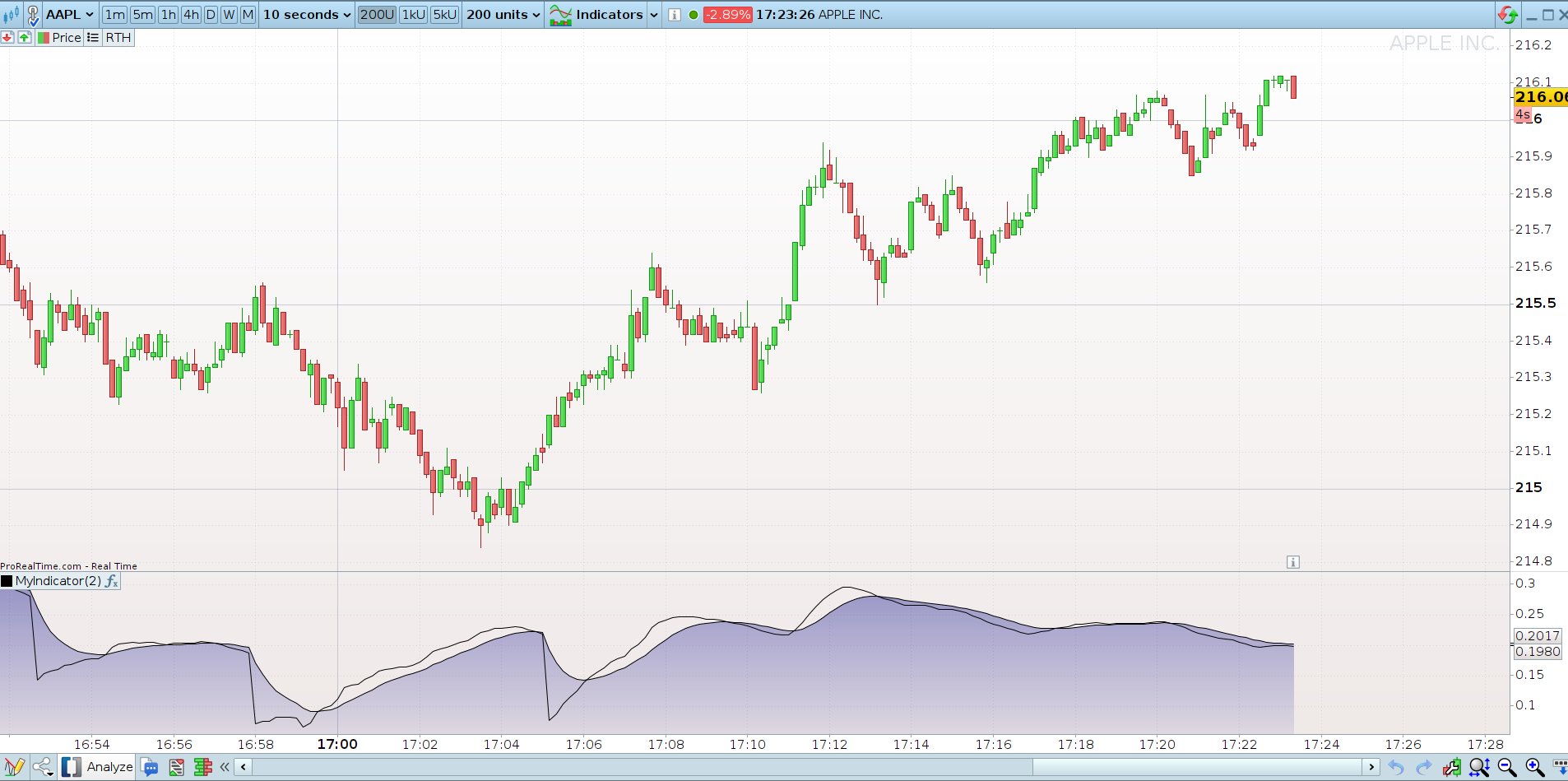Open the order book icon
This screenshot has width=1568, height=781.
202,768
